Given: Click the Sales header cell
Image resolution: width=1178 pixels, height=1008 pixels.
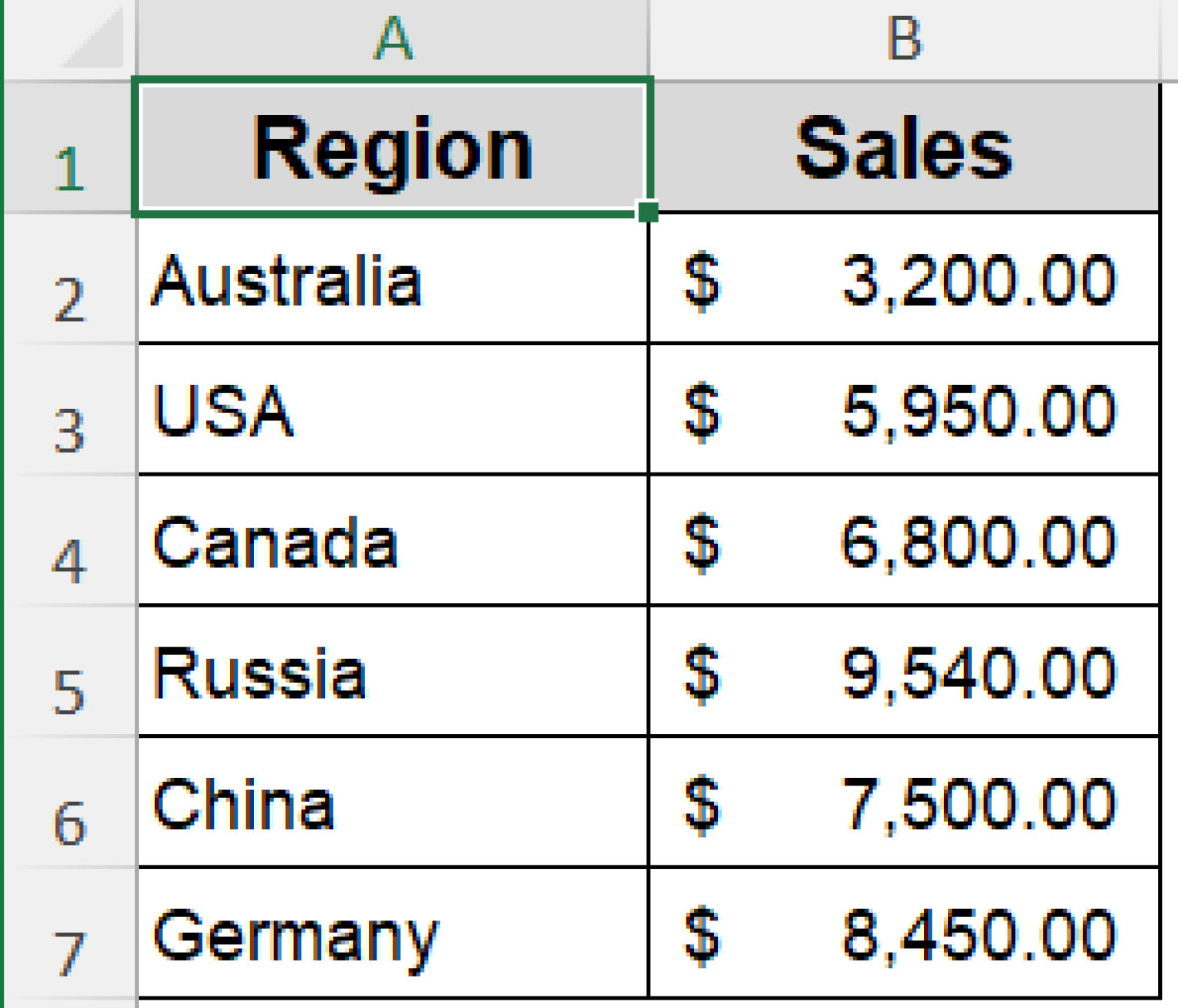Looking at the screenshot, I should [905, 146].
